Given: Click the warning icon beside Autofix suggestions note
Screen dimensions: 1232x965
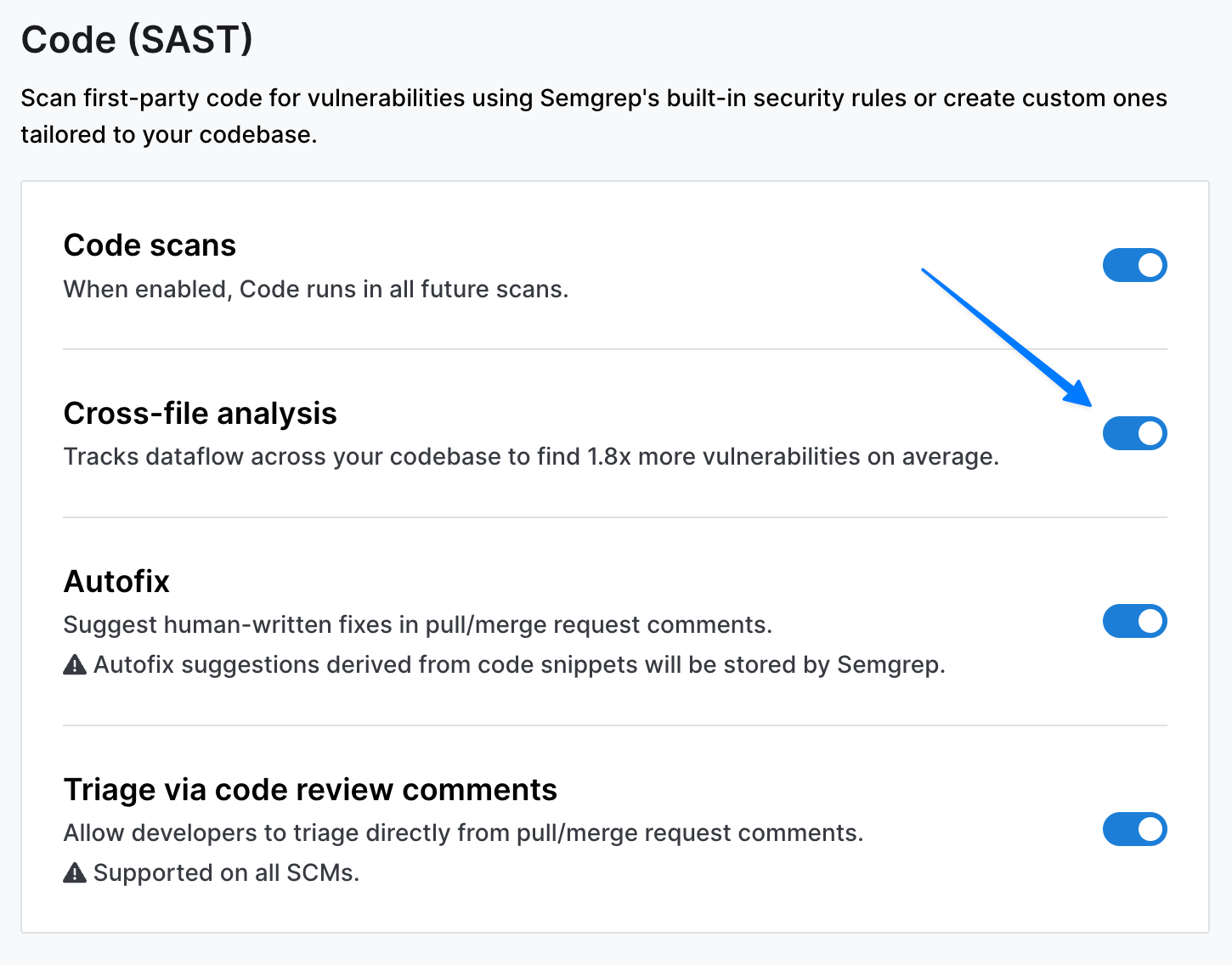Looking at the screenshot, I should [75, 665].
